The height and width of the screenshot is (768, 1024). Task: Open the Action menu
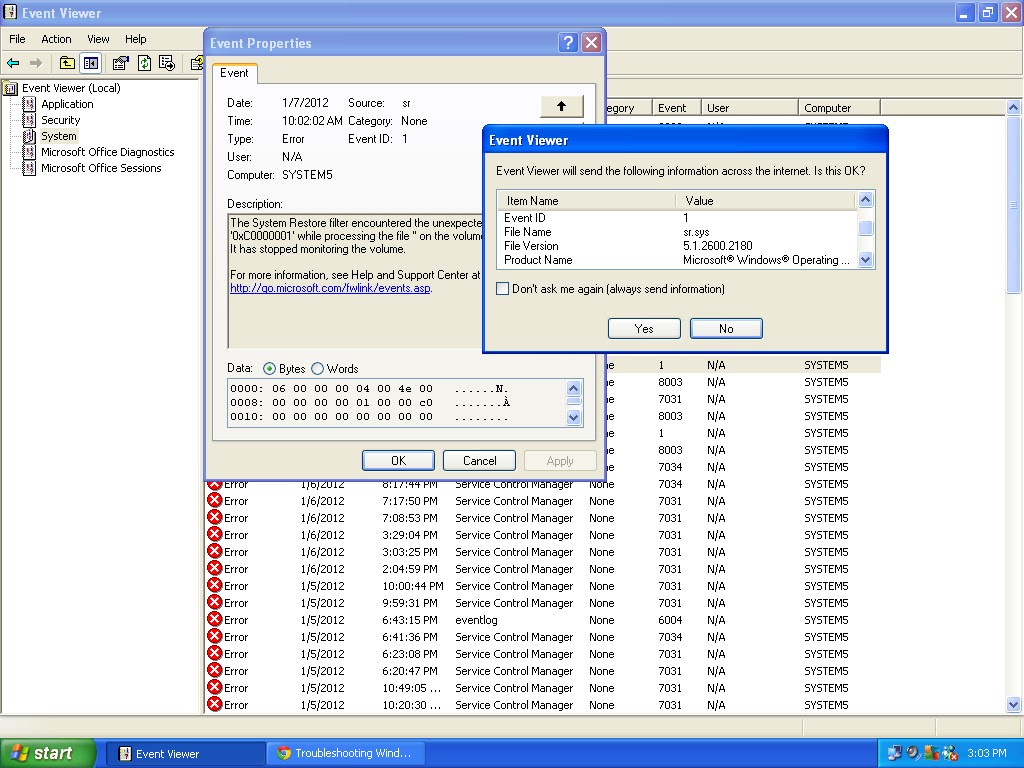56,39
